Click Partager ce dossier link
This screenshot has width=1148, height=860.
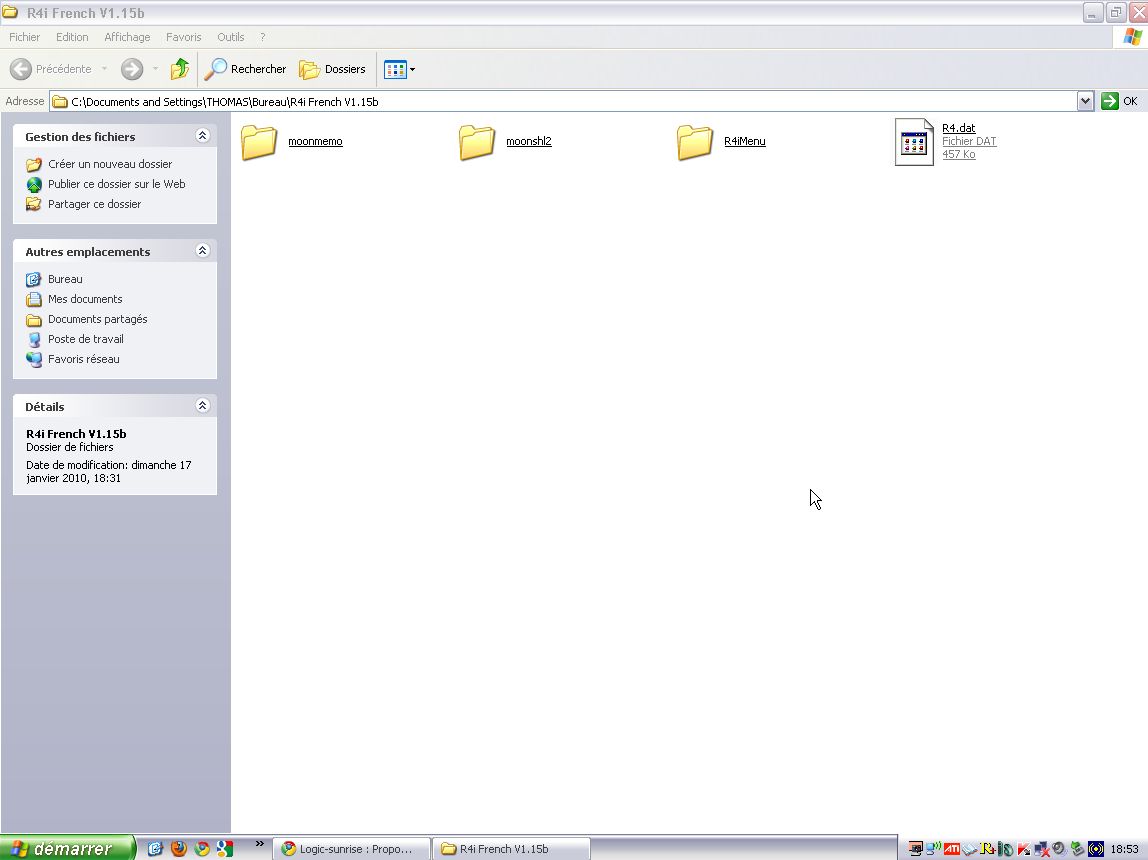coord(94,204)
